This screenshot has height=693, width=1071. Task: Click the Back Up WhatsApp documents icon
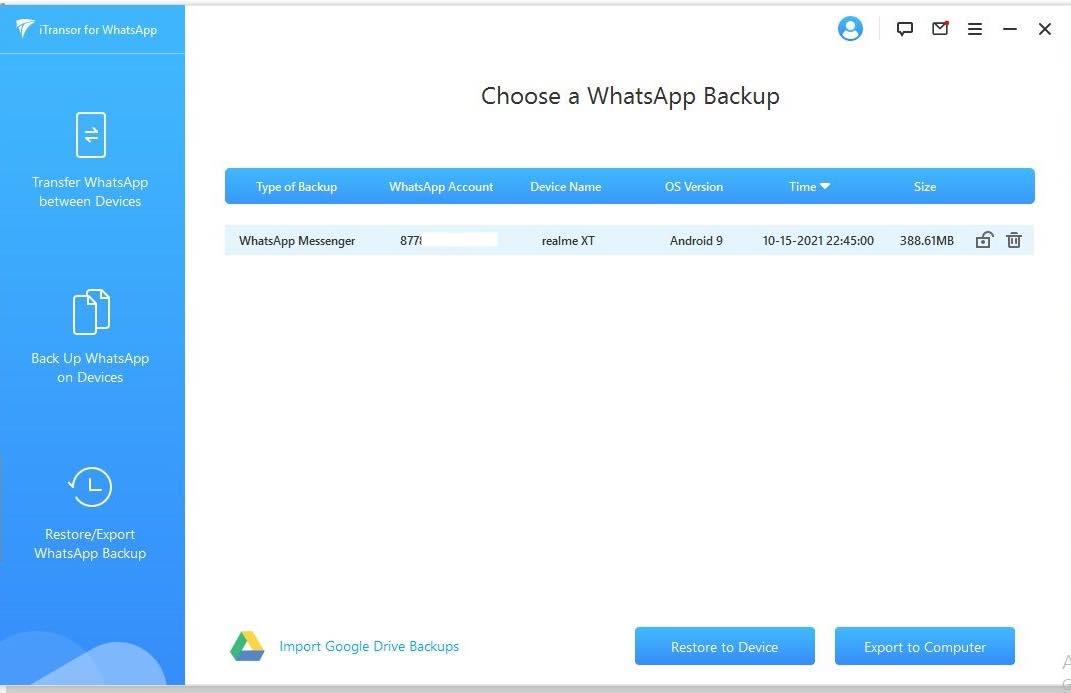pyautogui.click(x=91, y=311)
